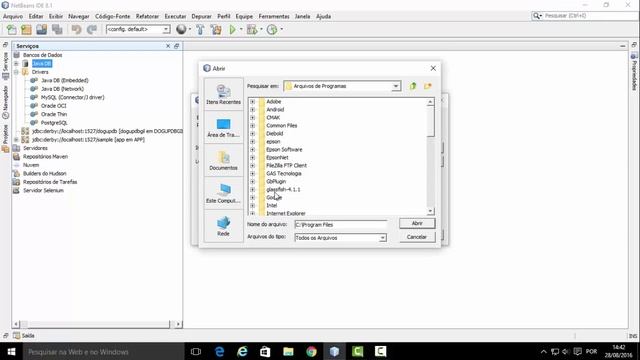
Task: Open the Refatorar menu
Action: (147, 16)
